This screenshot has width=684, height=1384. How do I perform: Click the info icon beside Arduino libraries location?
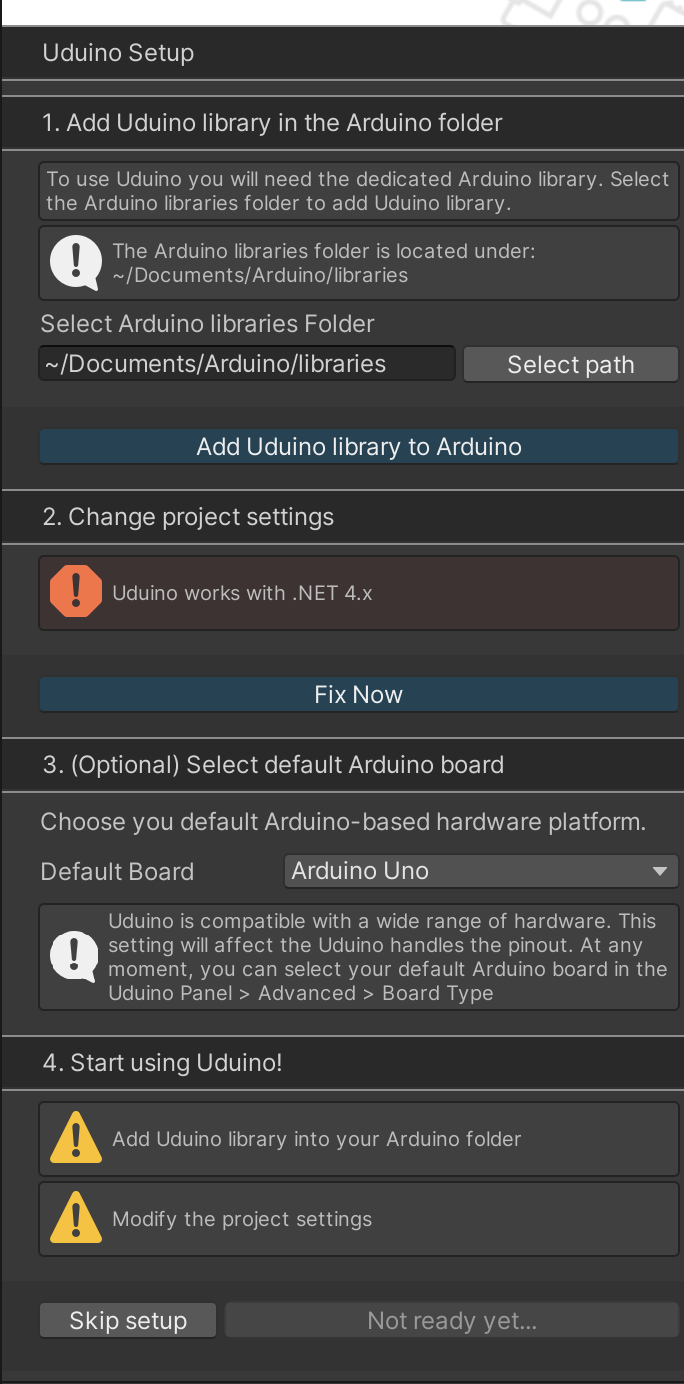point(76,262)
